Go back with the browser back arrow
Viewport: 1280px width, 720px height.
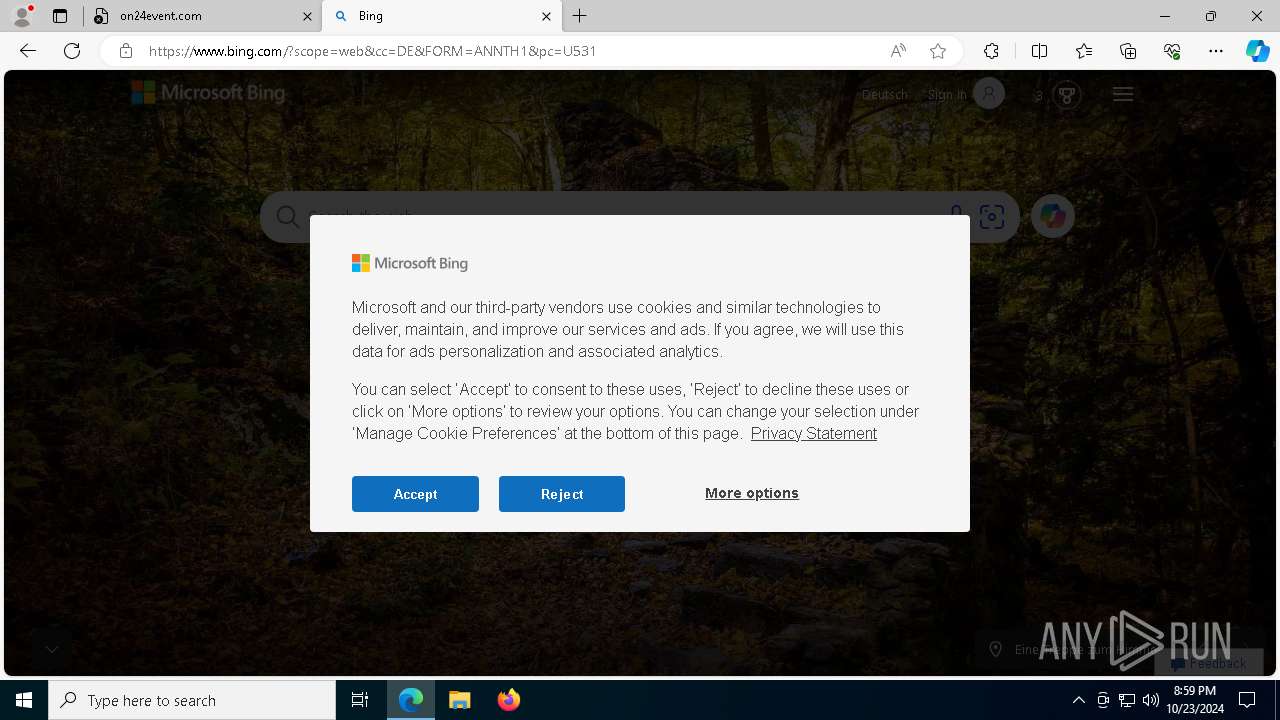pos(28,51)
